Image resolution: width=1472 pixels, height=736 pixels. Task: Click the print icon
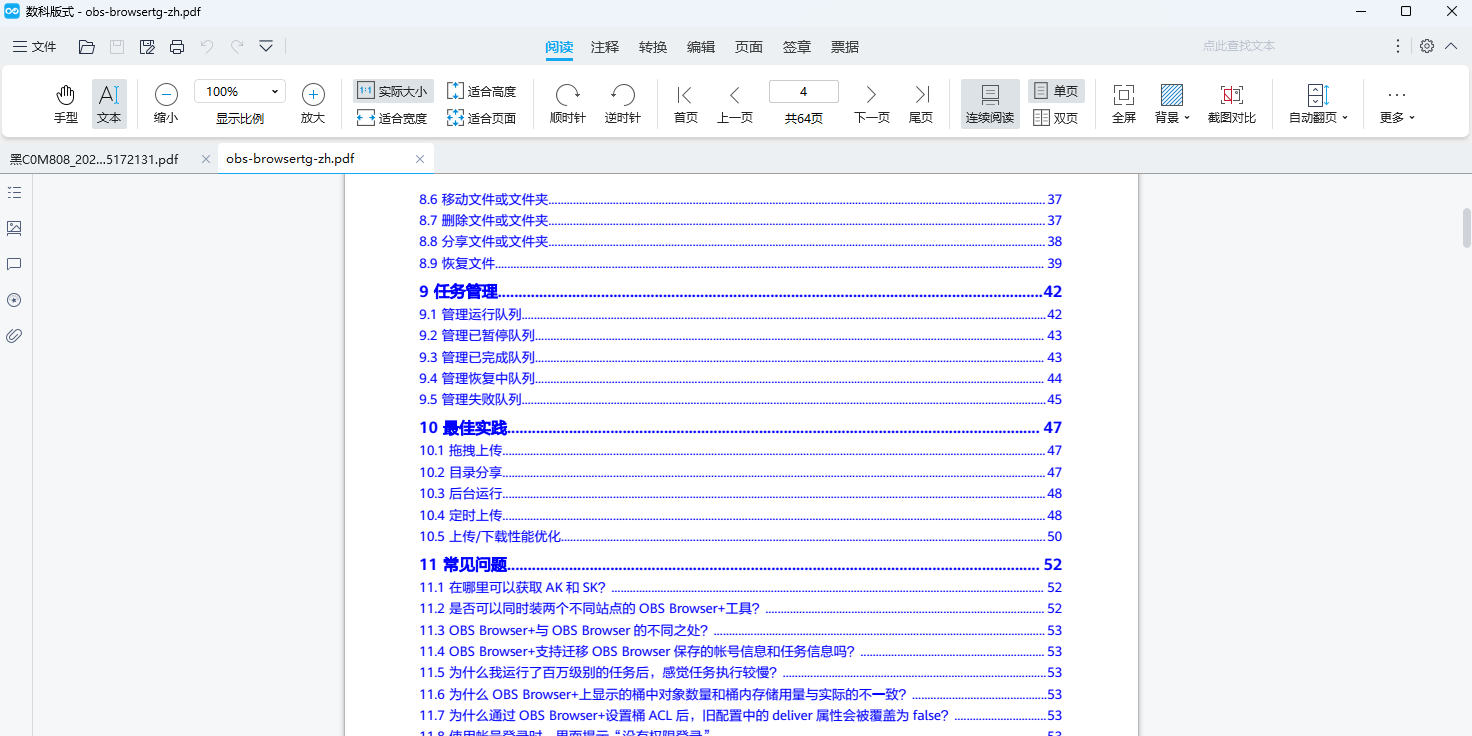177,47
